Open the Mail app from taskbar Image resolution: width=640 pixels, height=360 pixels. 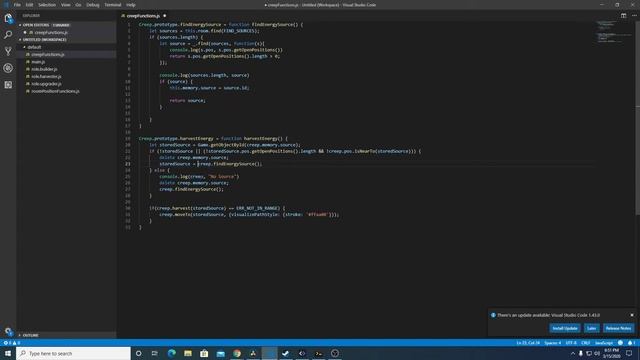220,353
